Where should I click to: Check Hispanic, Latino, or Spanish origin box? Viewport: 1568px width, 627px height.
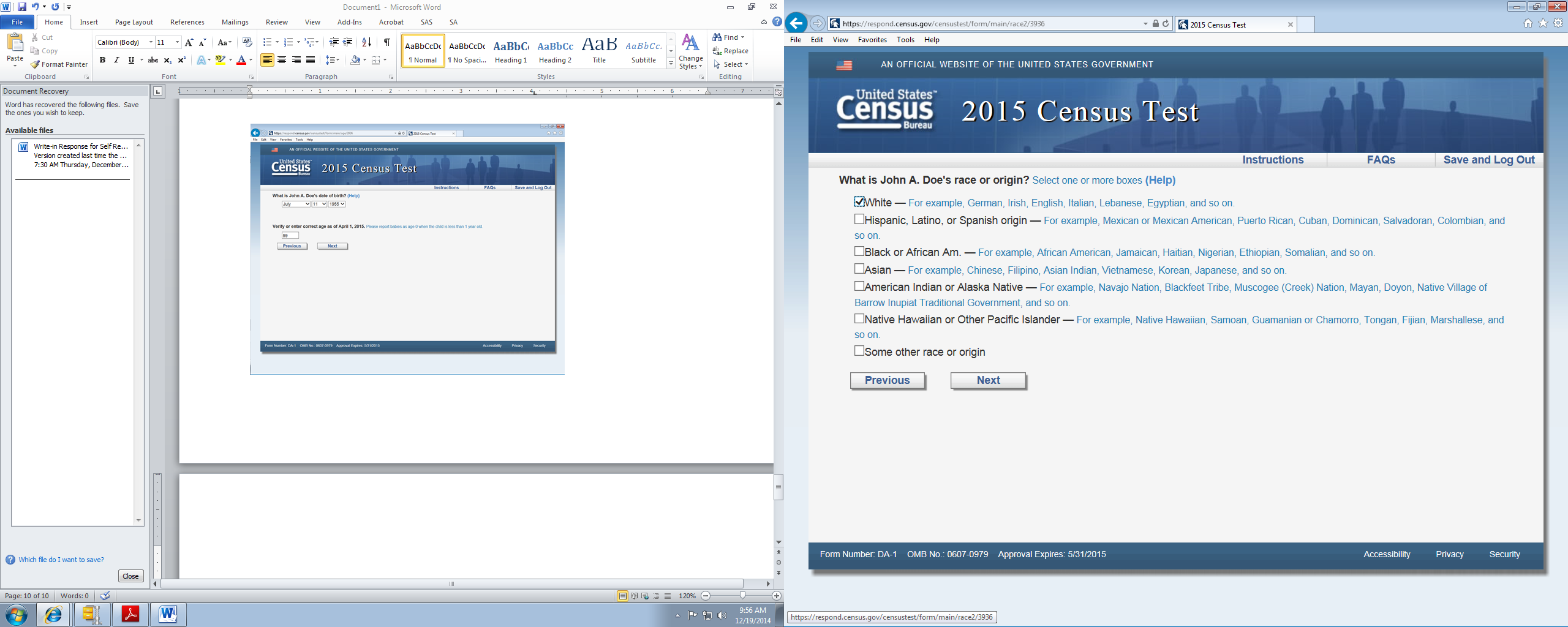pos(859,219)
